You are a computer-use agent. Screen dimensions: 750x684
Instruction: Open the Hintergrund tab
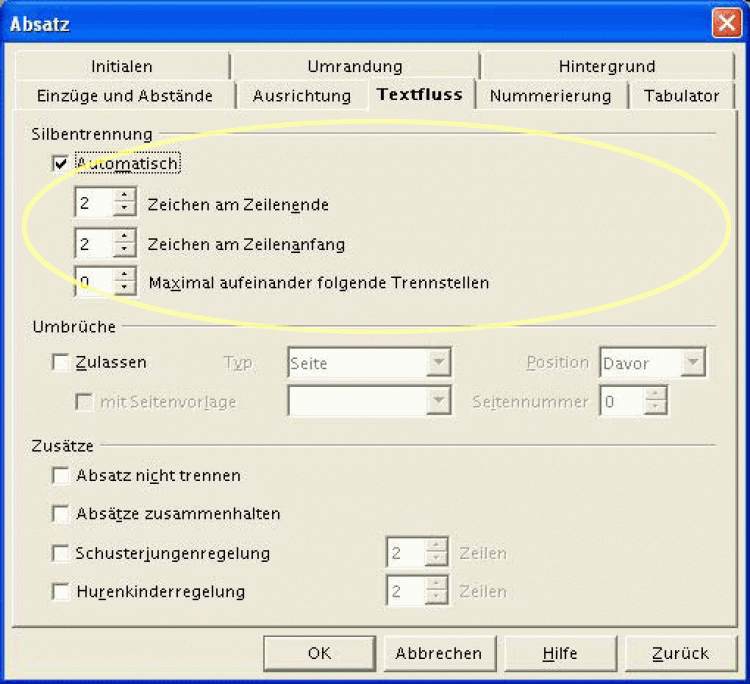coord(607,66)
